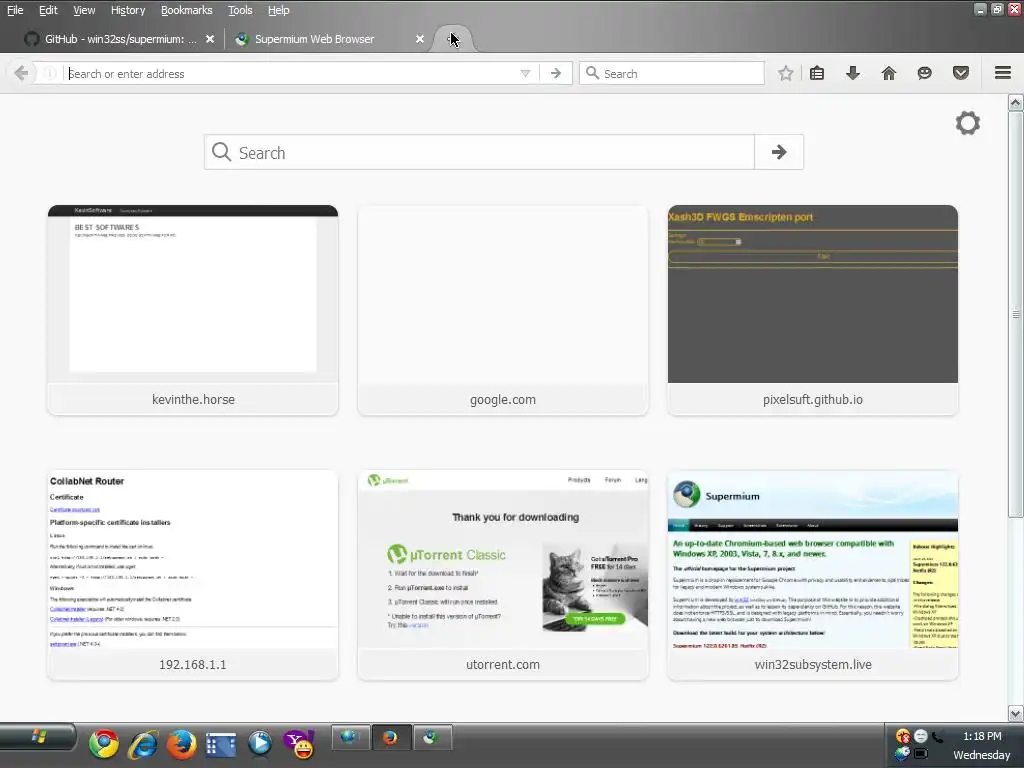Open the utorrent.com tile thumbnail
1024x768 pixels.
pyautogui.click(x=503, y=559)
